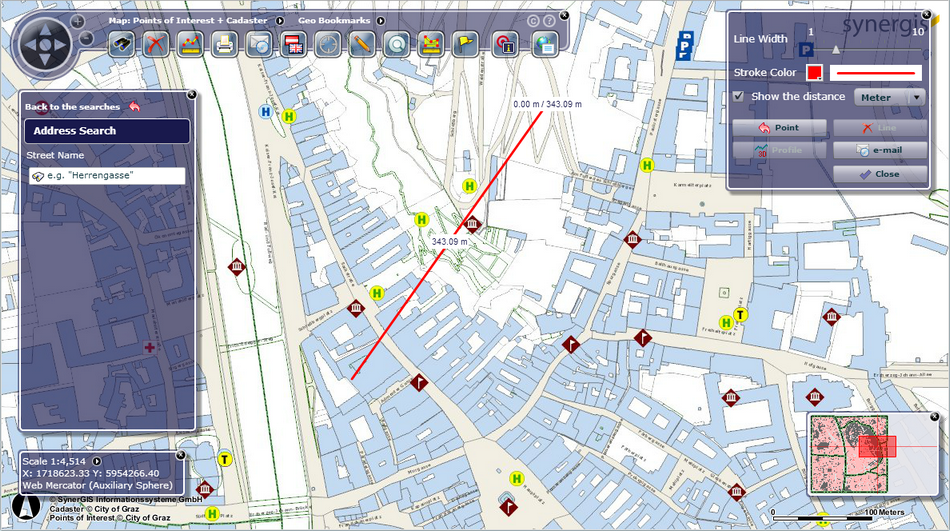This screenshot has height=531, width=950.
Task: Toggle the Show the distance checkbox
Action: [x=738, y=96]
